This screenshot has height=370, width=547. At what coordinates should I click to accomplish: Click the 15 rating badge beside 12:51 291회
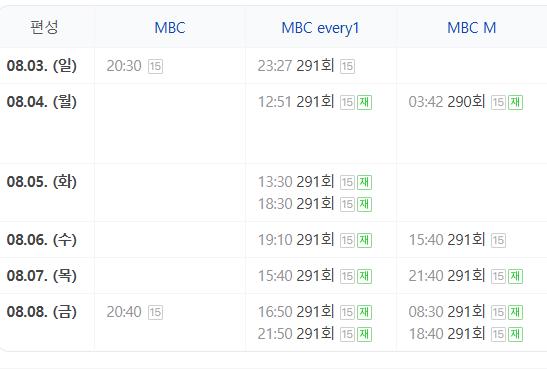(x=347, y=103)
